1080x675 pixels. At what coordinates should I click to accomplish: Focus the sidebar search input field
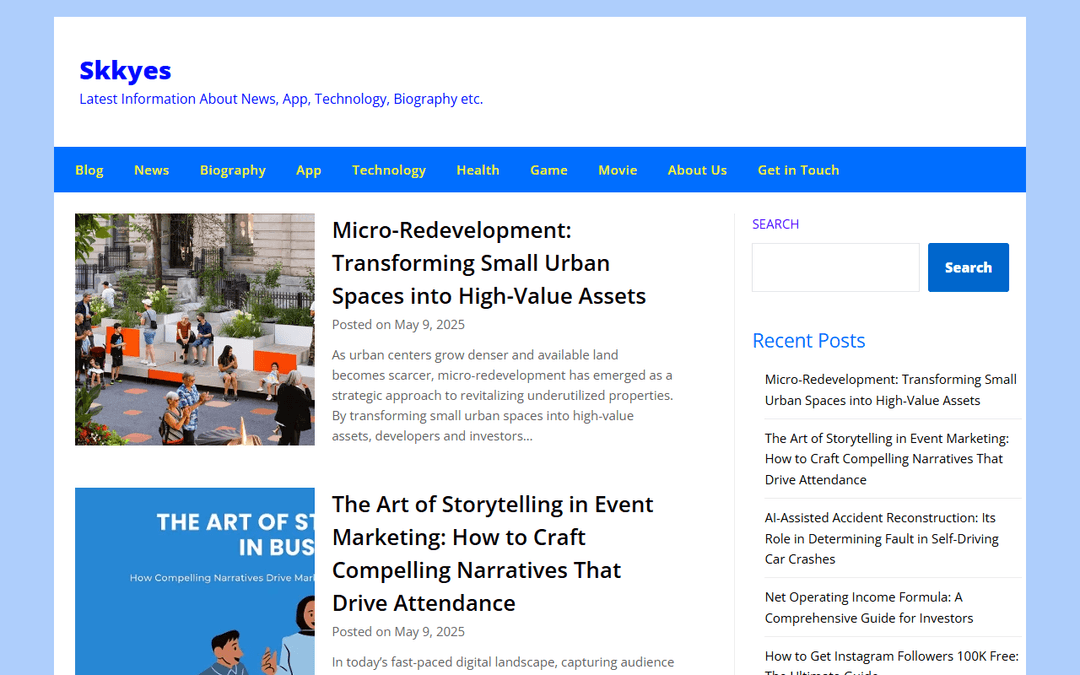(x=835, y=267)
